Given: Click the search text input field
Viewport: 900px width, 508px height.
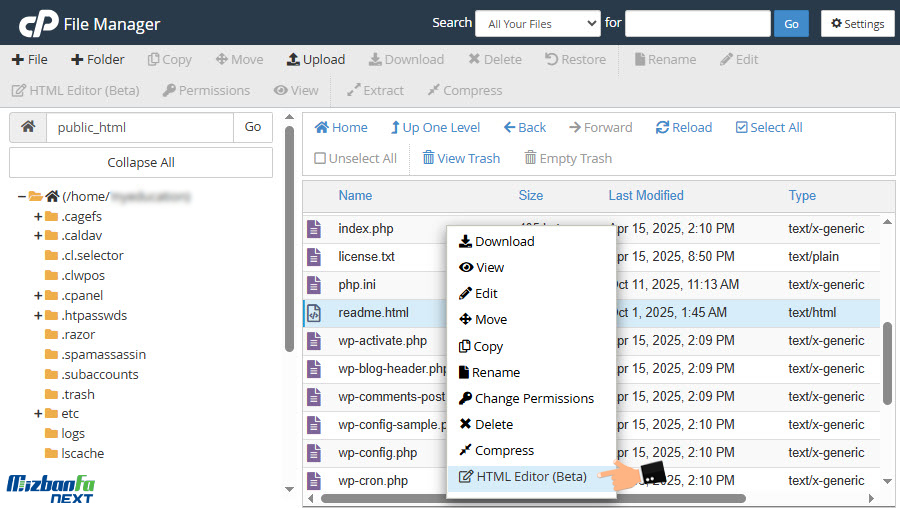Looking at the screenshot, I should [x=697, y=24].
